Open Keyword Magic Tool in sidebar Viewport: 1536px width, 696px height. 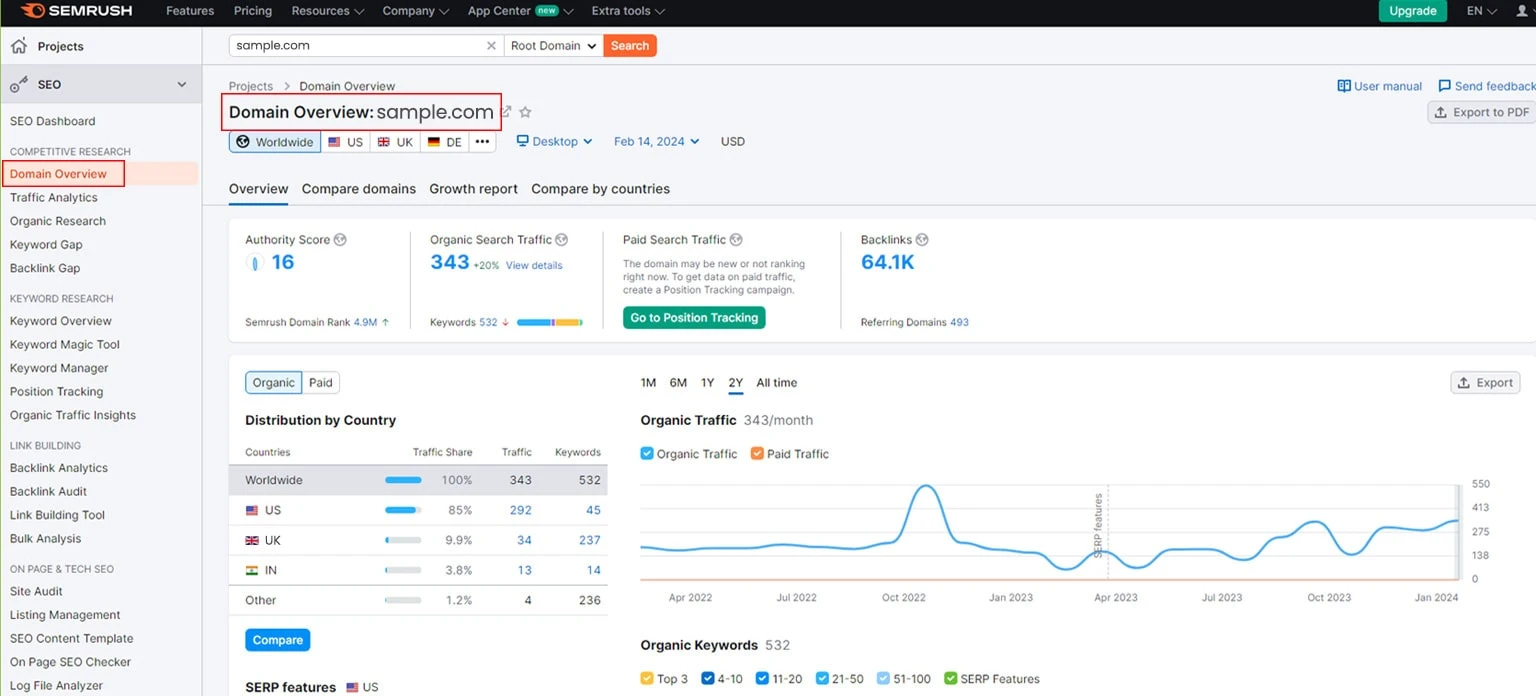(65, 345)
